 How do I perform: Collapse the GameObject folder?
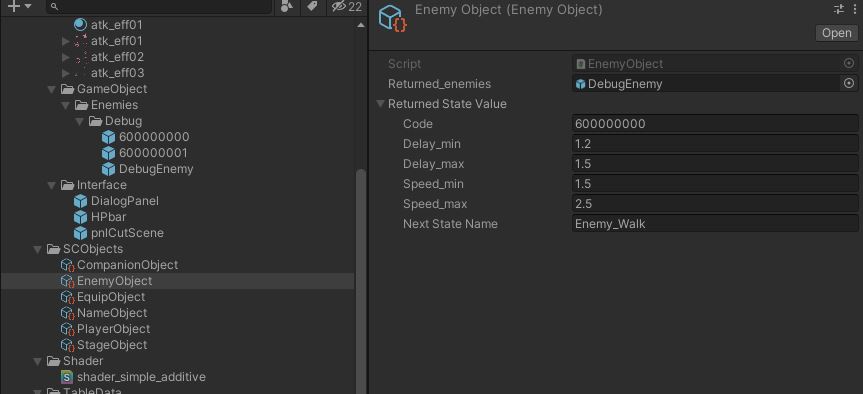(x=52, y=89)
